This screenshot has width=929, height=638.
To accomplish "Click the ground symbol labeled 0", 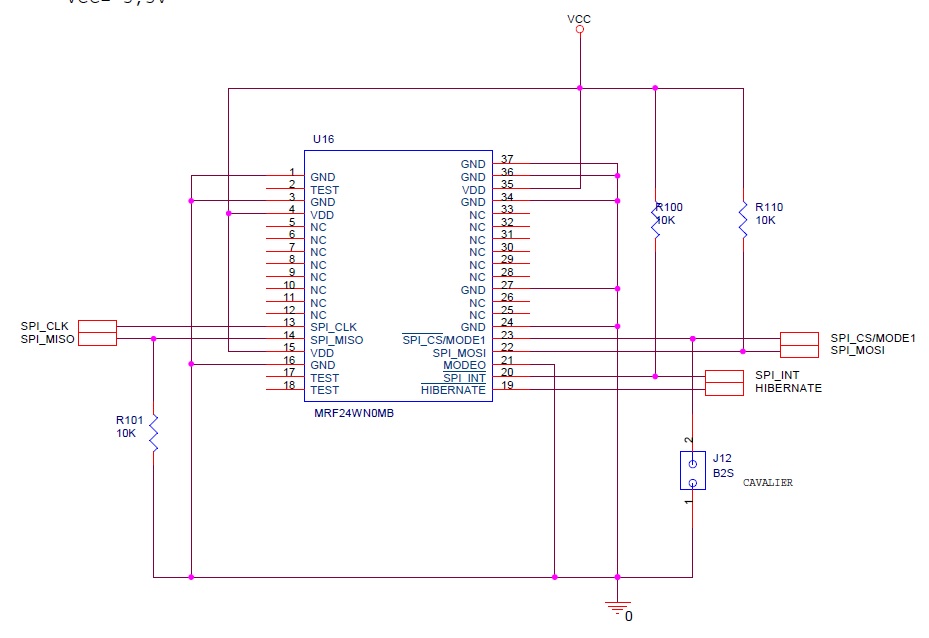I will tap(617, 608).
